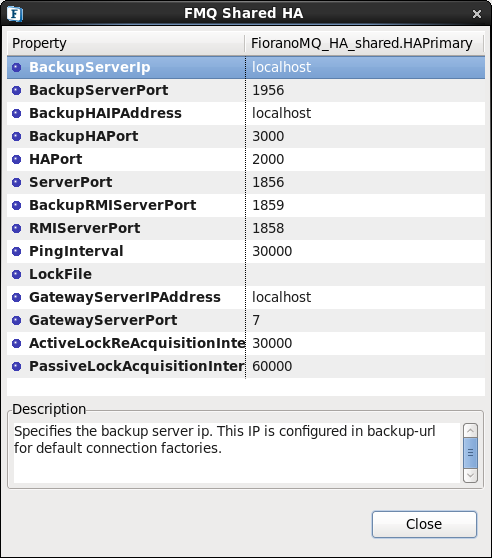Click the Fiorano app icon in title bar
The height and width of the screenshot is (558, 492).
click(x=15, y=14)
